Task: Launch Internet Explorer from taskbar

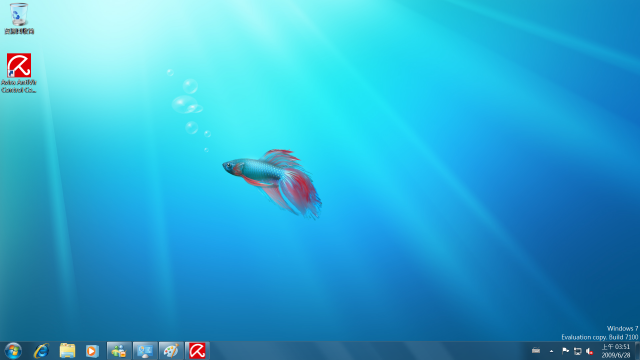Action: [x=41, y=351]
